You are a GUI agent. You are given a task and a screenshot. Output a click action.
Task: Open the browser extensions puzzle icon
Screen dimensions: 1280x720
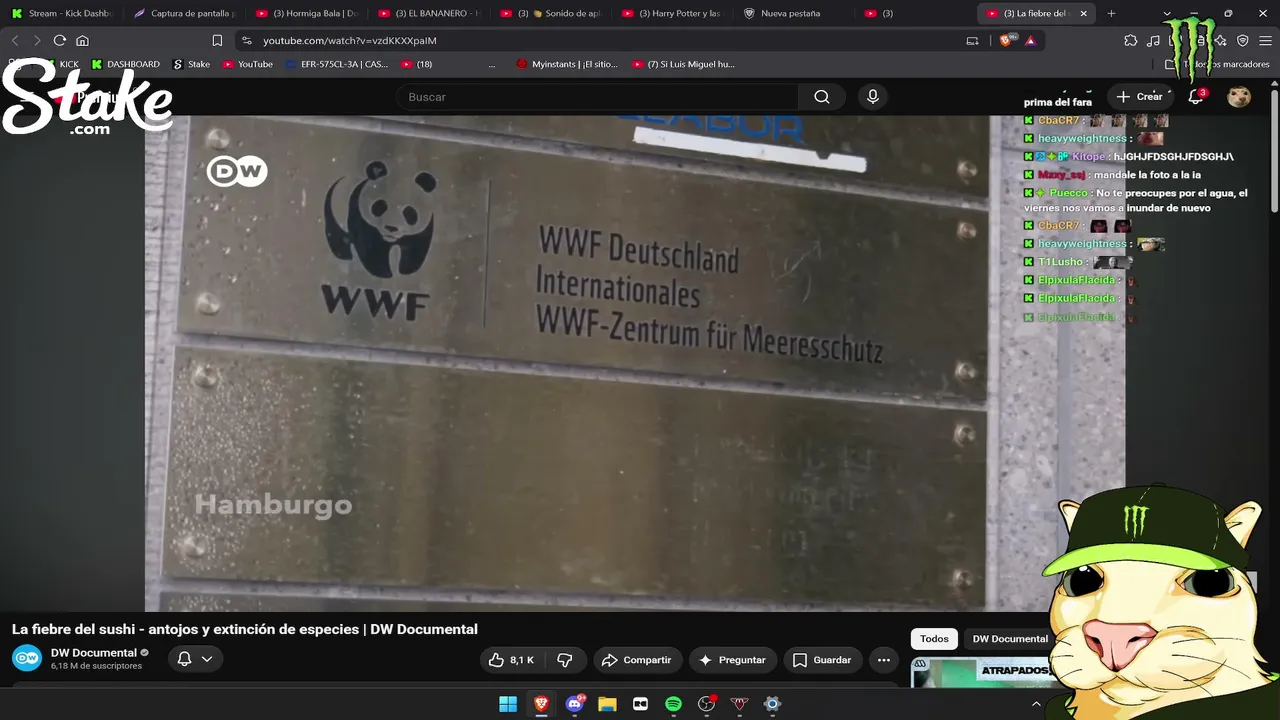[x=1131, y=40]
